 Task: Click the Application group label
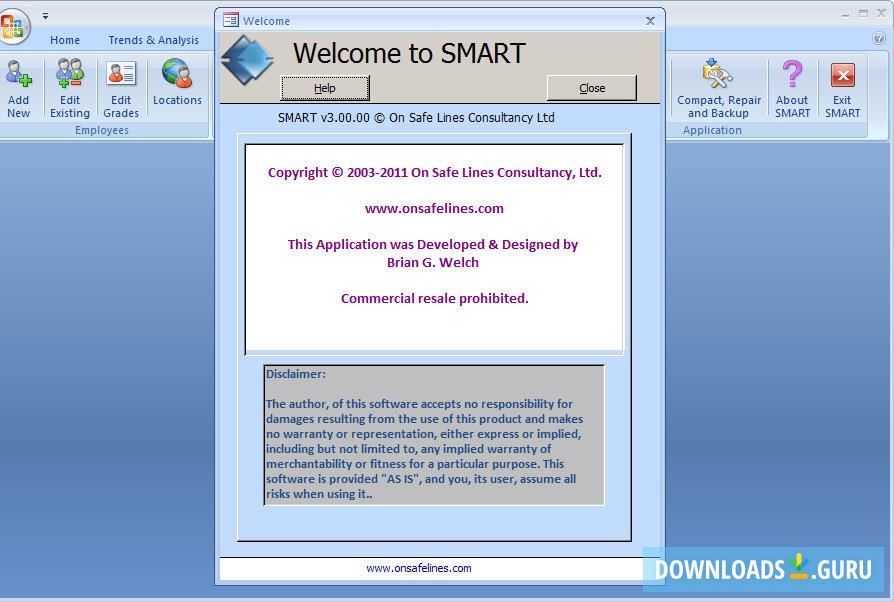(x=712, y=130)
